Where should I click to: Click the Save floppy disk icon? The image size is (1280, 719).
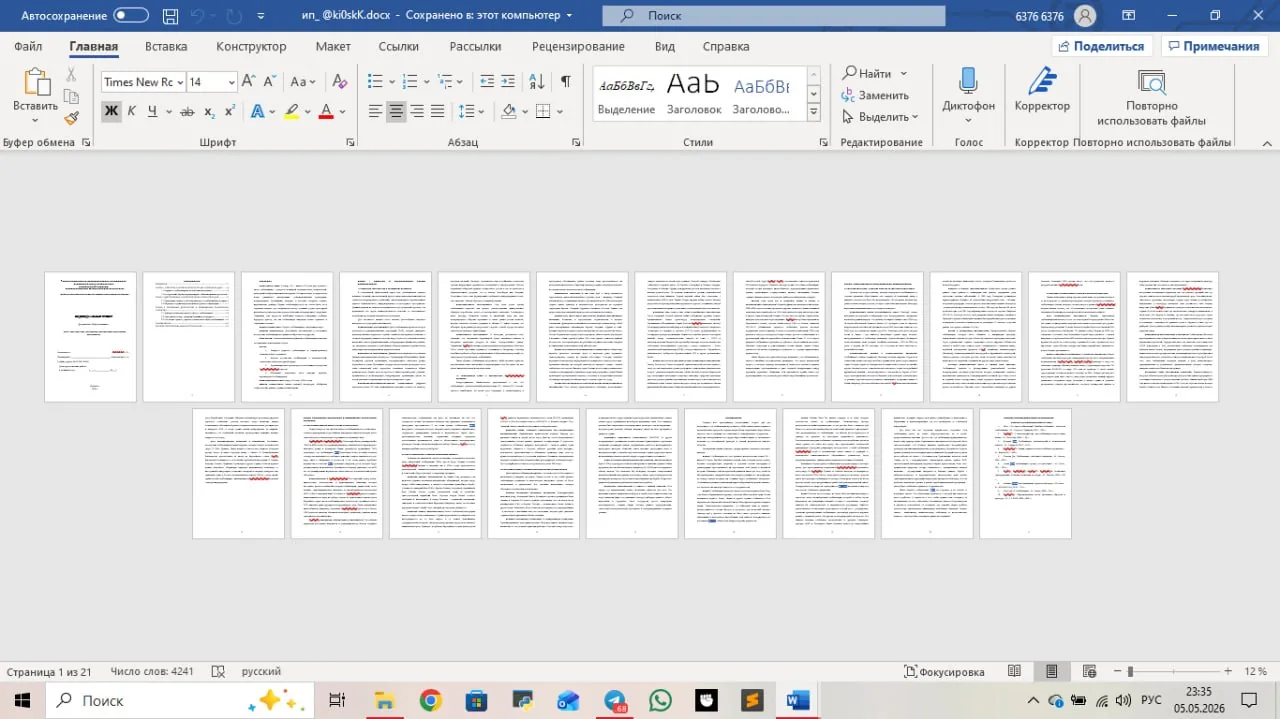171,16
